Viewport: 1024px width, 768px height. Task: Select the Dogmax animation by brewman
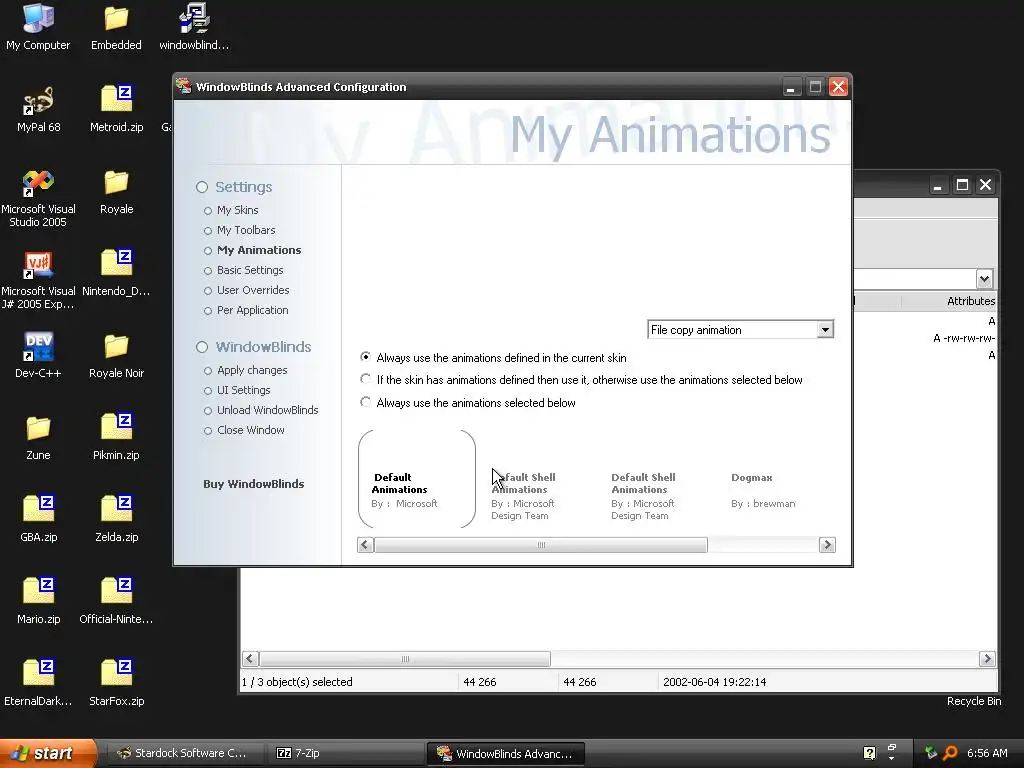[763, 490]
